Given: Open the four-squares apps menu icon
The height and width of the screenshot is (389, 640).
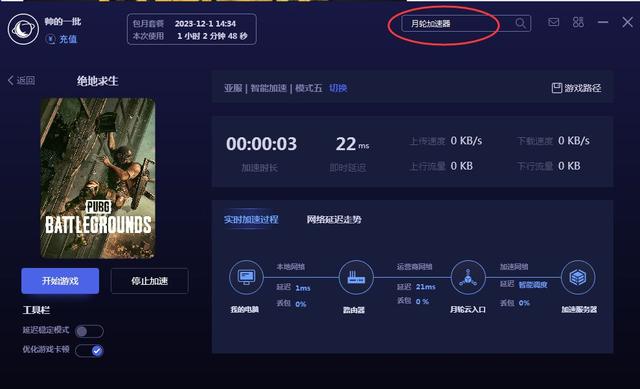Looking at the screenshot, I should 578,22.
